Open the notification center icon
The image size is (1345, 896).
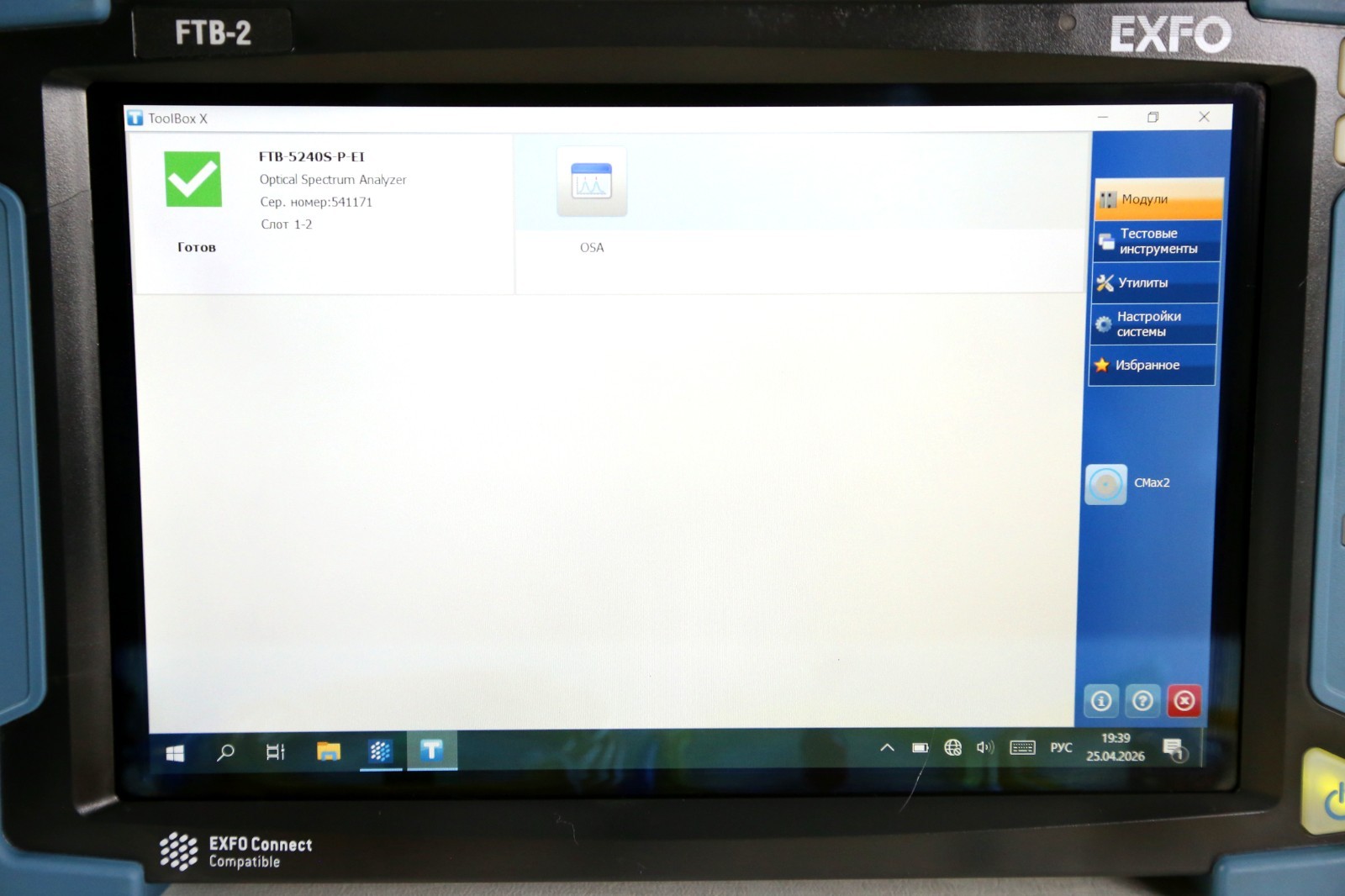coord(1174,748)
